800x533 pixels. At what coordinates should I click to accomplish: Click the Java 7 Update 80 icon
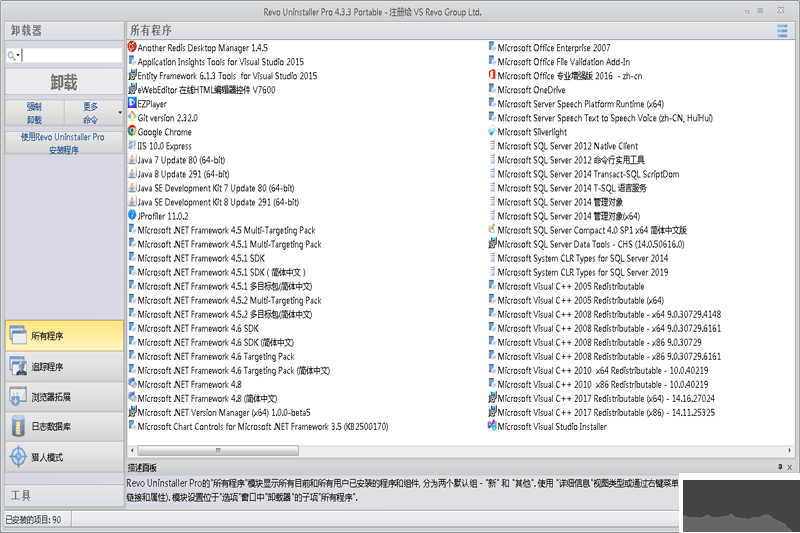coord(132,159)
